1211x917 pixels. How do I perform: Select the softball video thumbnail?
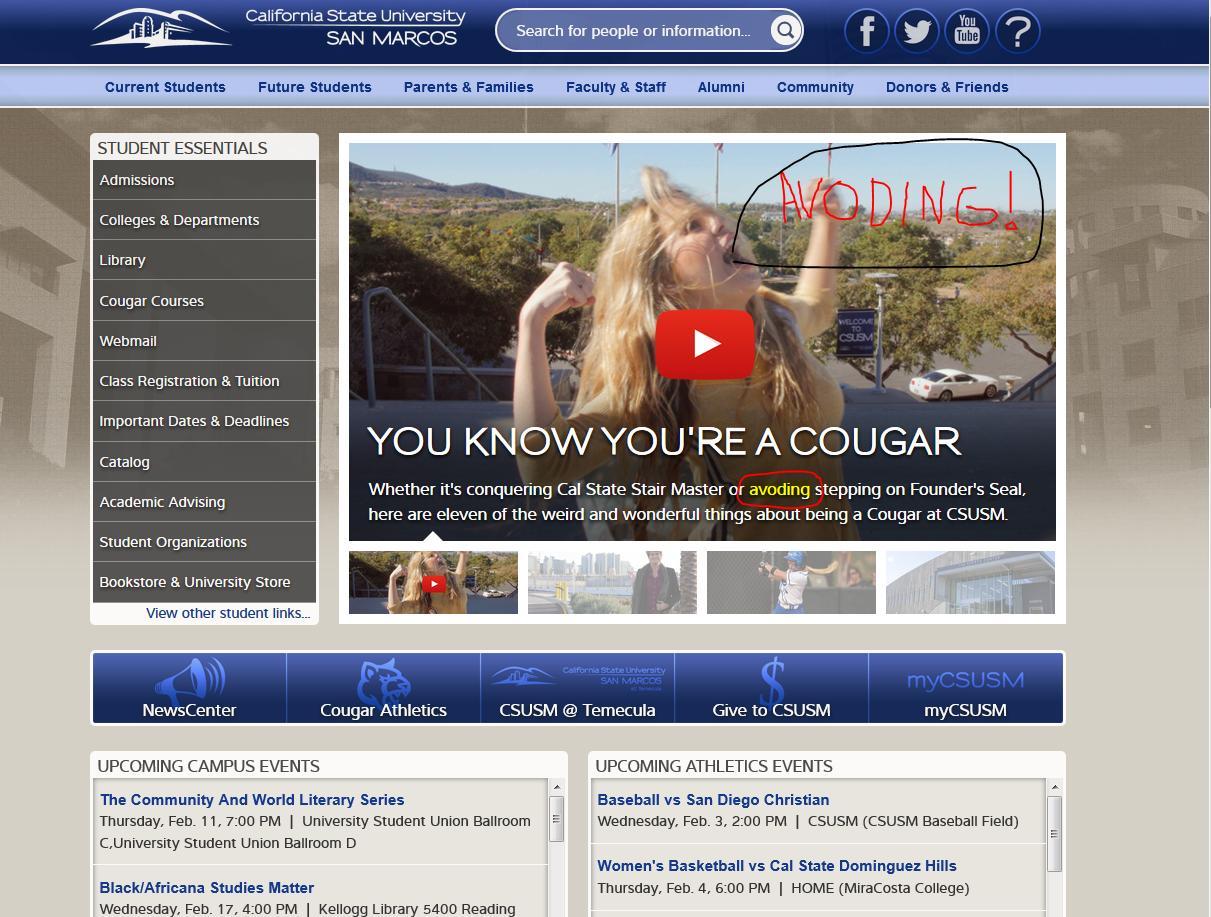click(791, 582)
